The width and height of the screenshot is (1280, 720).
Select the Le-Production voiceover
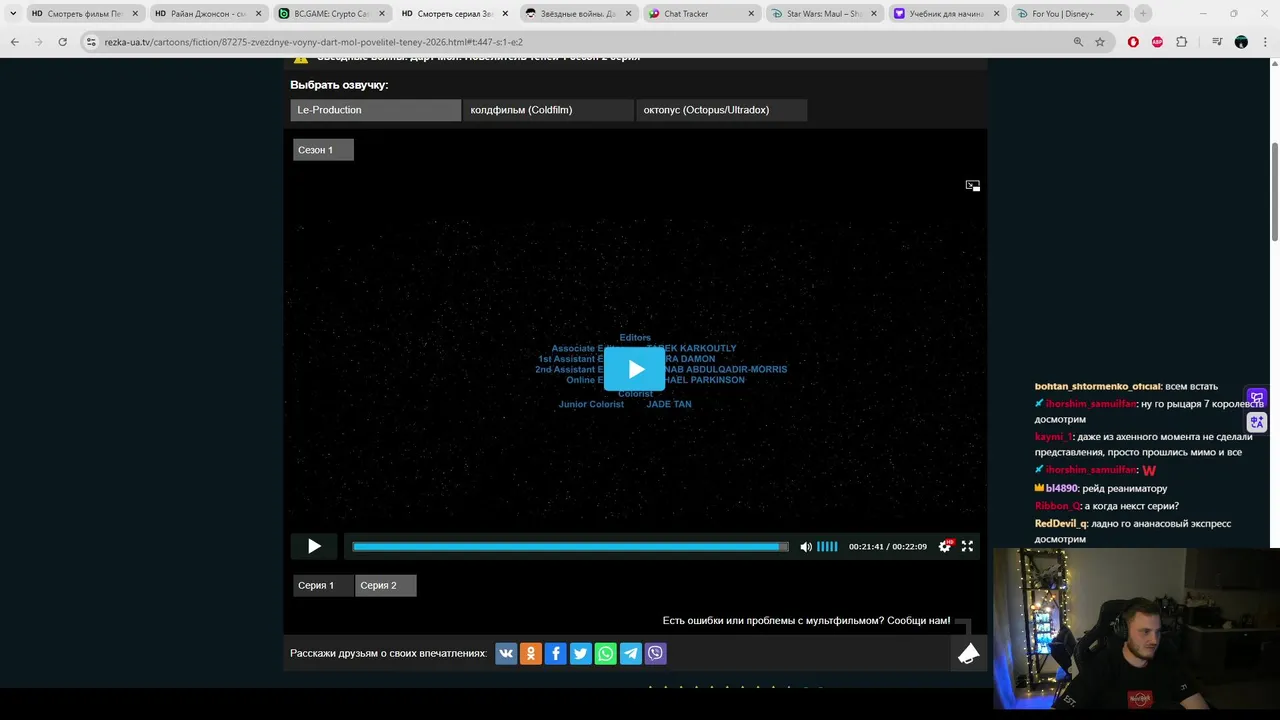375,110
